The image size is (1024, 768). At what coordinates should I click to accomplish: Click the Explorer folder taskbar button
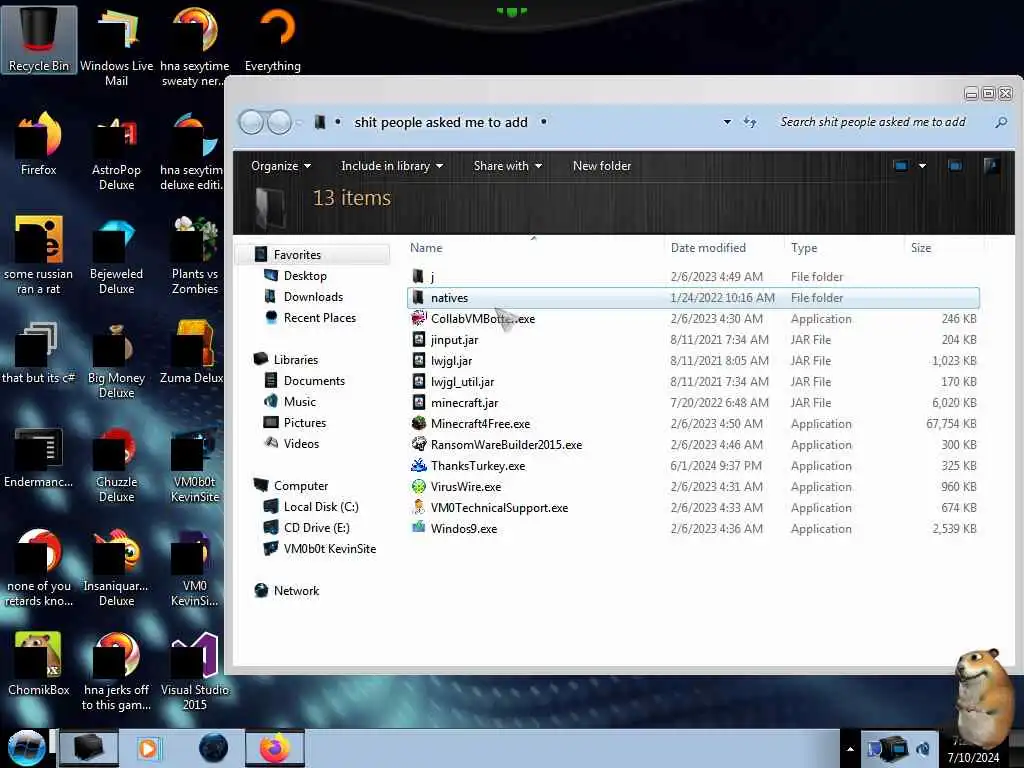89,748
